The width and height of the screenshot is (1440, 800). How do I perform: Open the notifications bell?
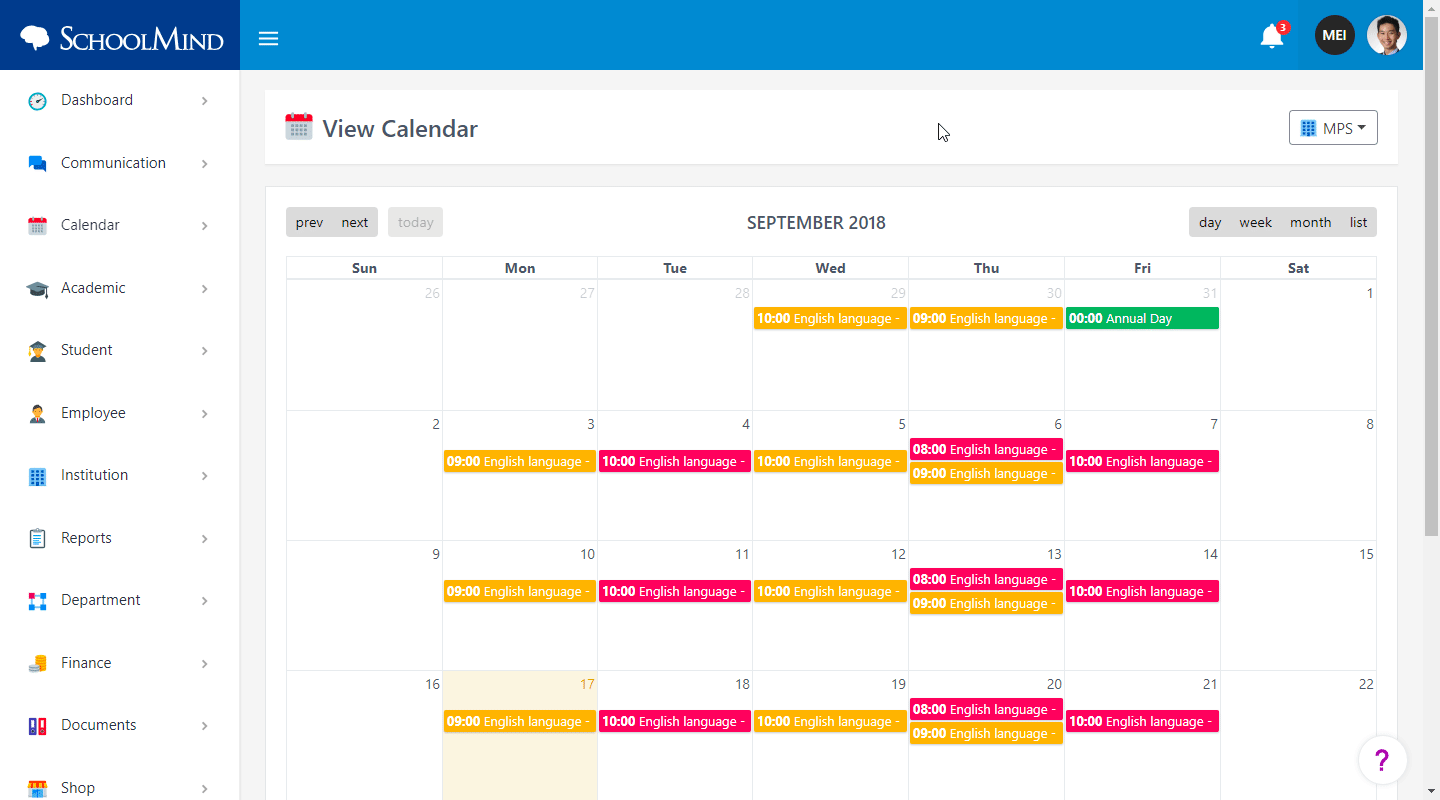point(1272,36)
